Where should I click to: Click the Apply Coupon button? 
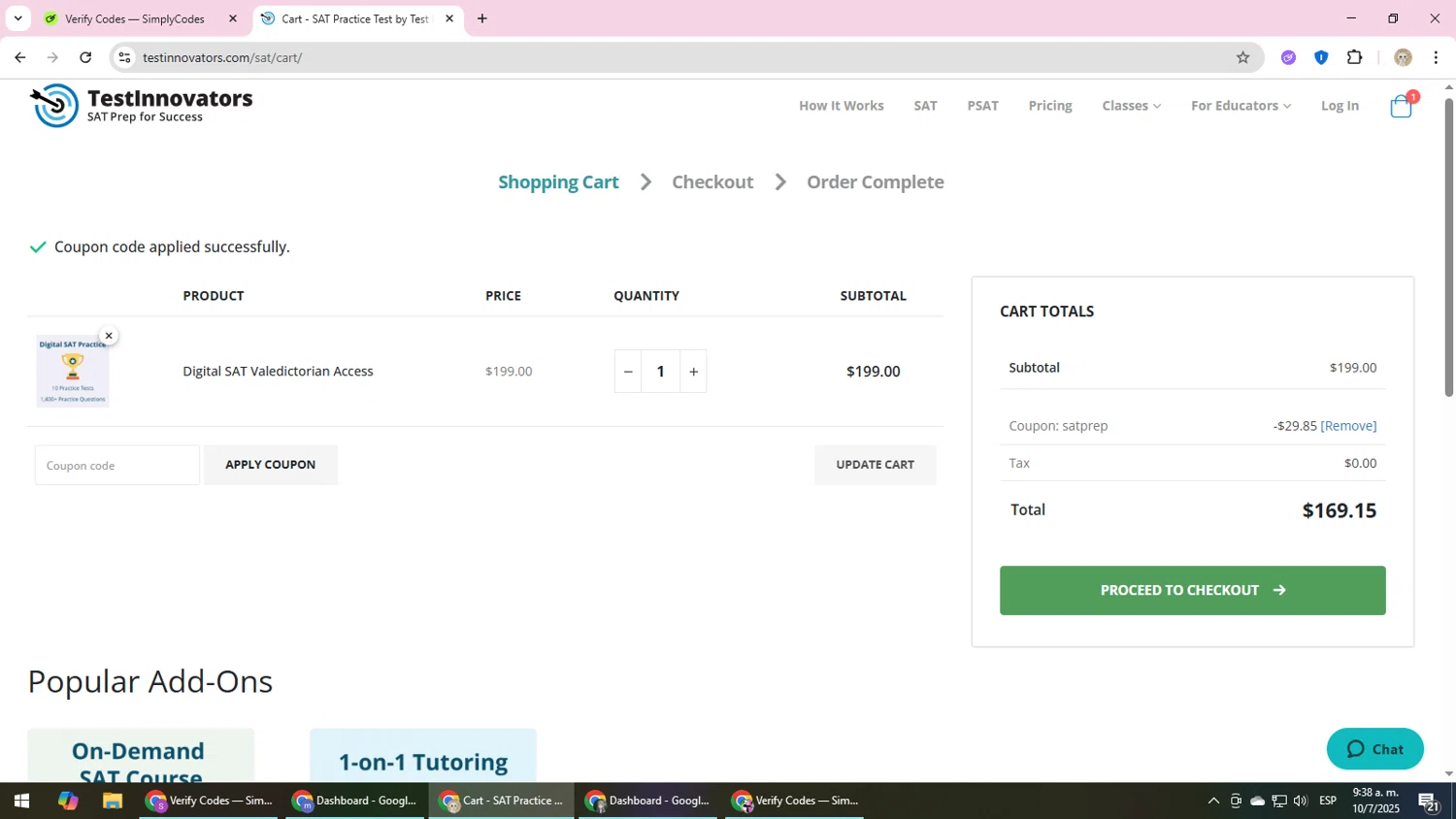(271, 465)
